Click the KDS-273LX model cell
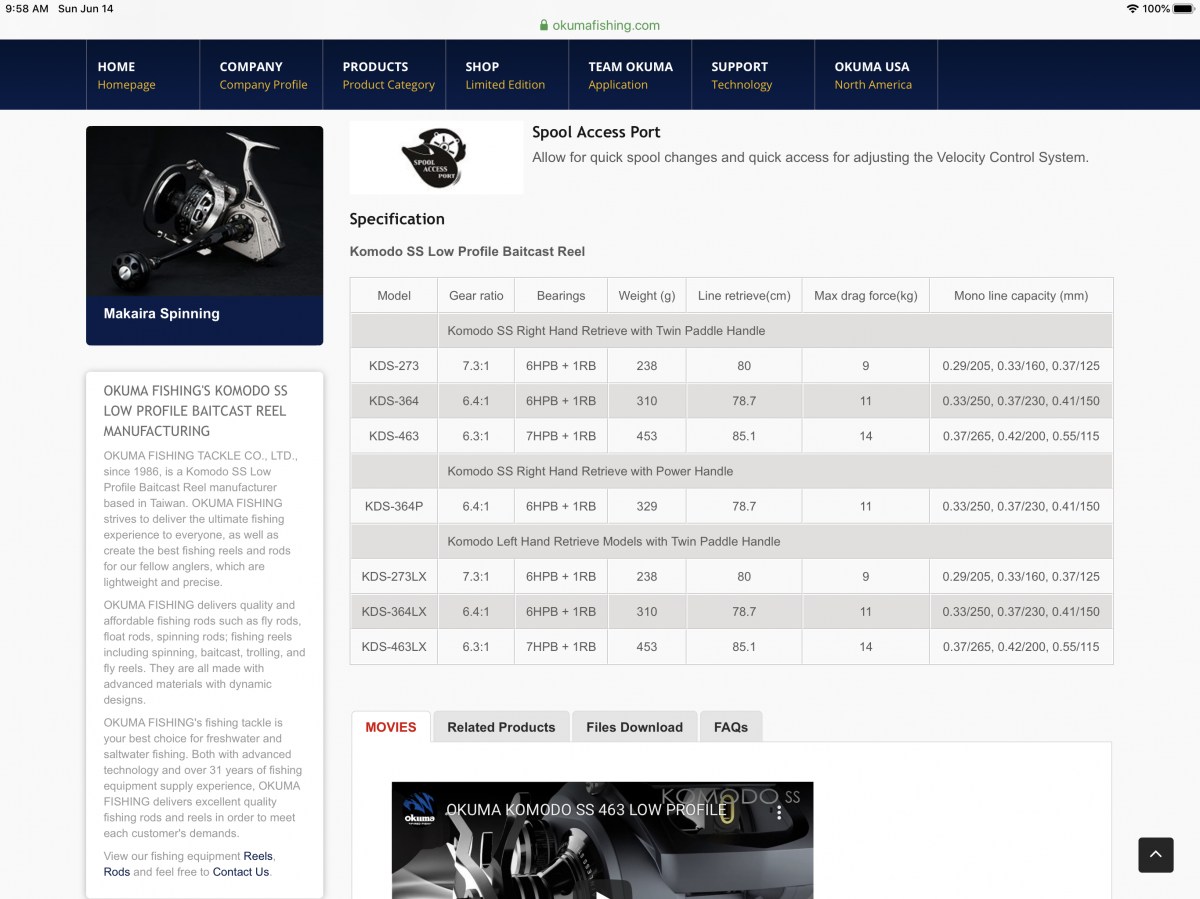 [394, 576]
